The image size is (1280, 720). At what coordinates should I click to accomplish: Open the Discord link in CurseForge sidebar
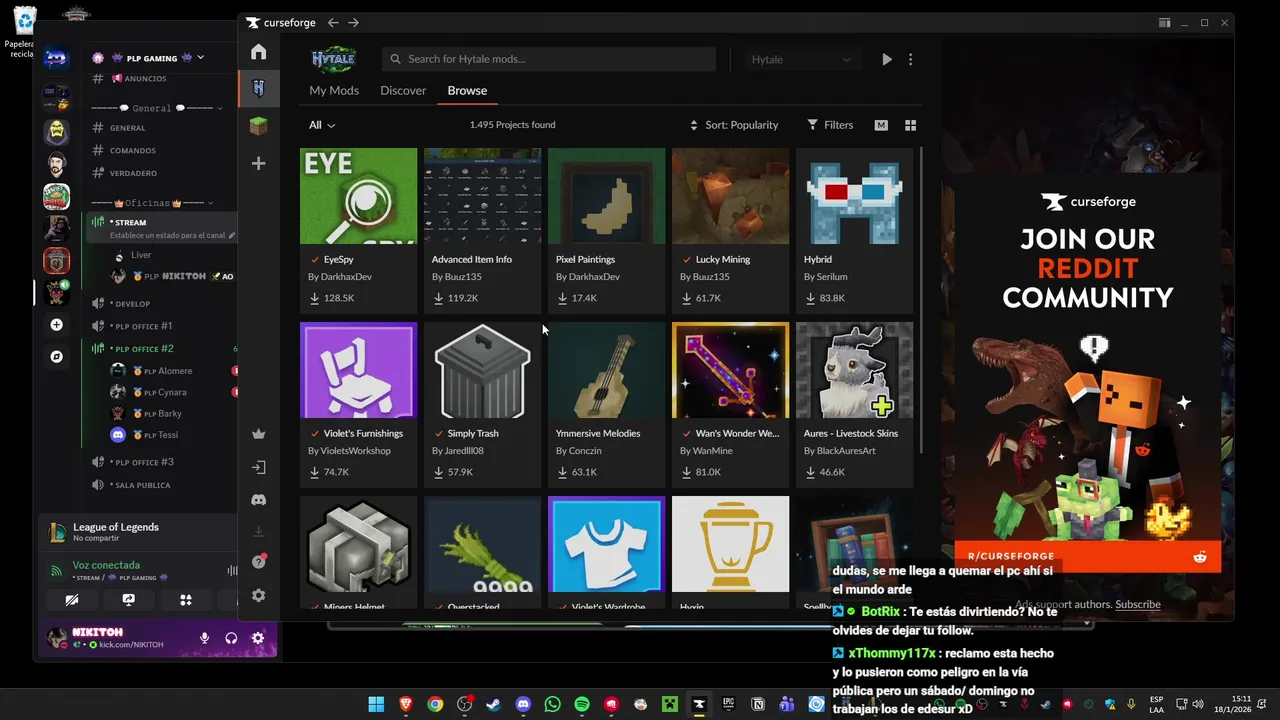[x=259, y=499]
